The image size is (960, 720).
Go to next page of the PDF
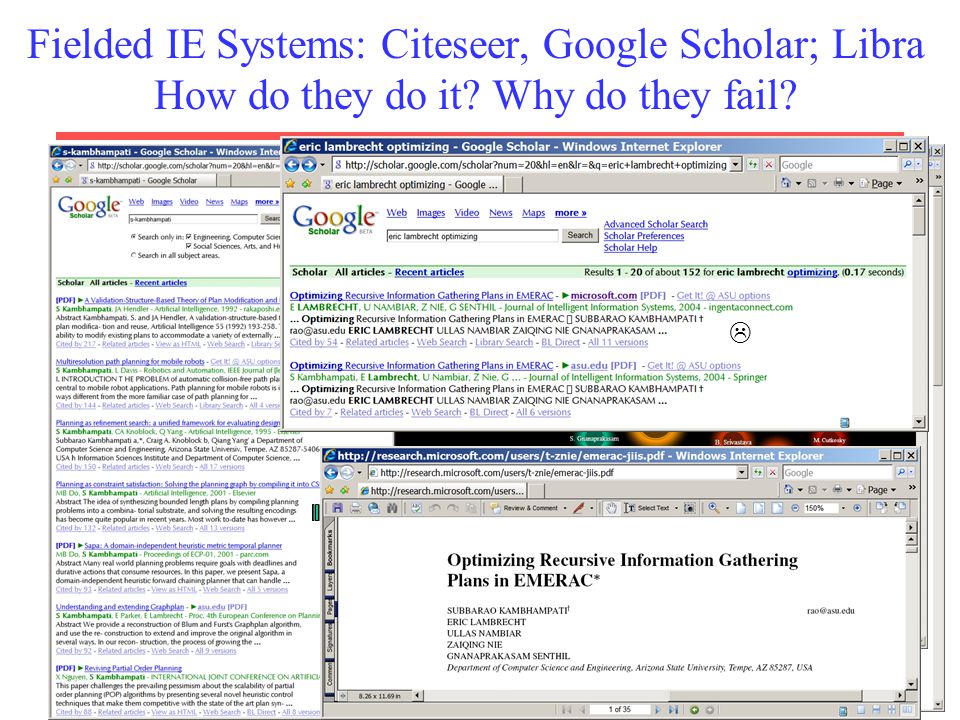point(658,710)
